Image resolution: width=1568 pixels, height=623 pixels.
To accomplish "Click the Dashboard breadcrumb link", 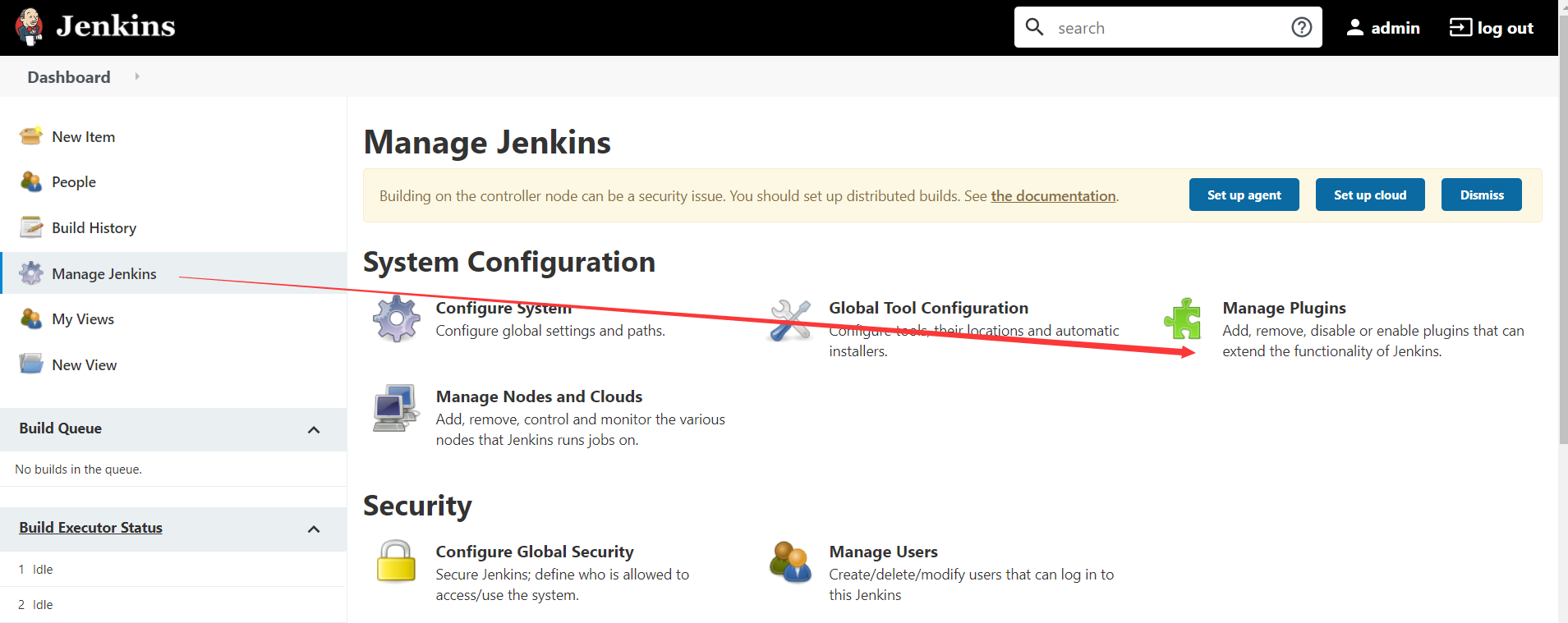I will click(69, 77).
